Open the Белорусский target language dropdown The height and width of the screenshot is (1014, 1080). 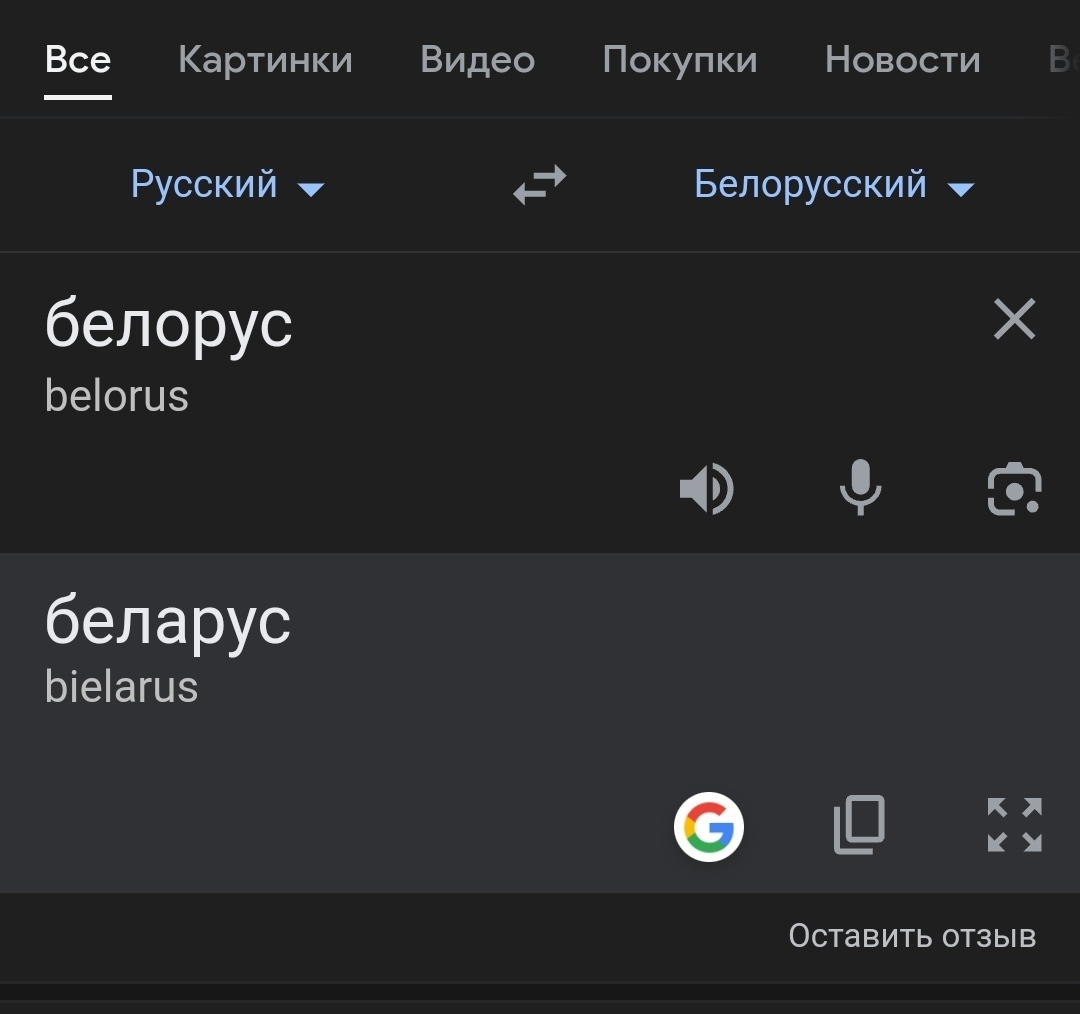tap(811, 185)
